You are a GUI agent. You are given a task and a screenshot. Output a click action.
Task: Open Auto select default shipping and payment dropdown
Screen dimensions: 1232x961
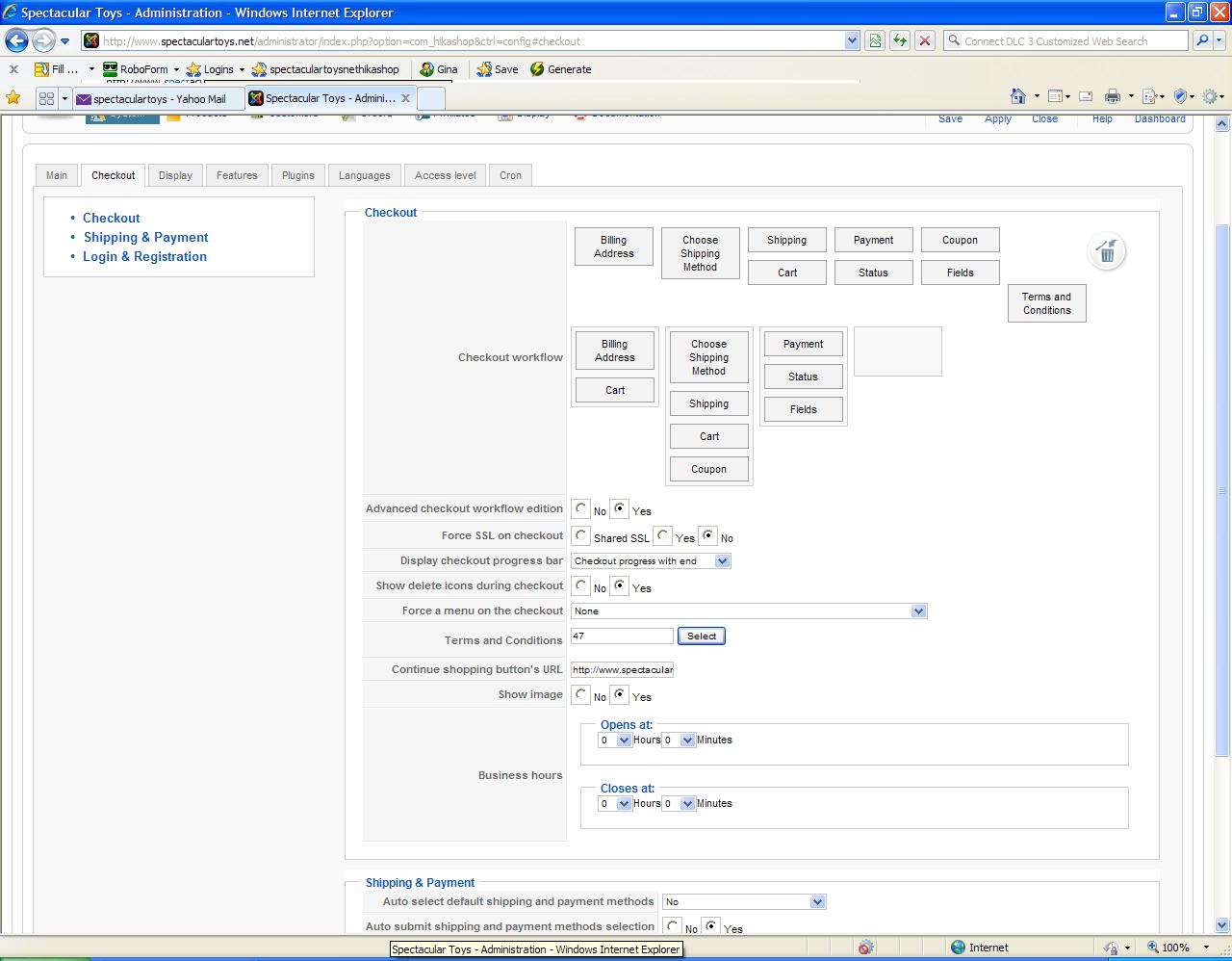(744, 902)
